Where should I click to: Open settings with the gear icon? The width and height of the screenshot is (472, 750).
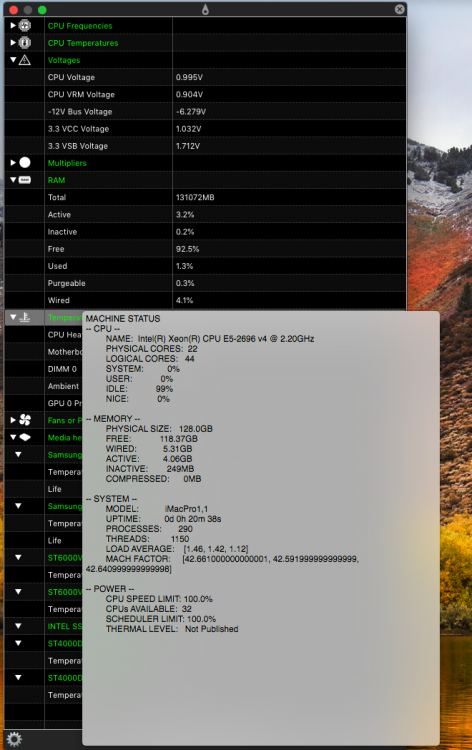(14, 739)
